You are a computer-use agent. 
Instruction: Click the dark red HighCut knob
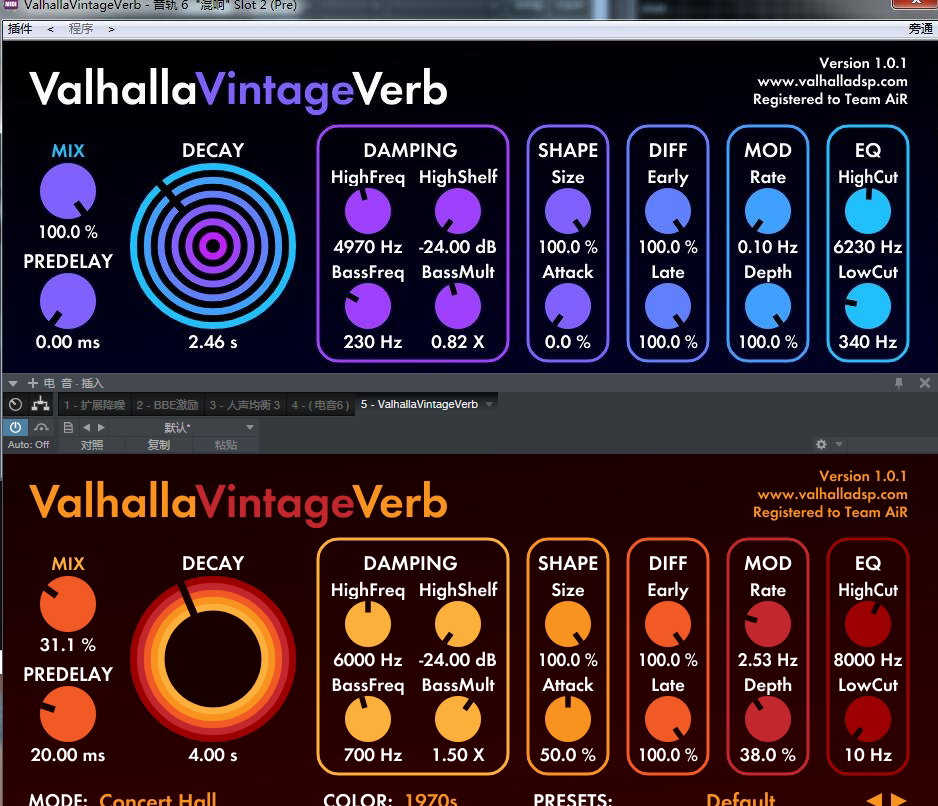pos(867,624)
